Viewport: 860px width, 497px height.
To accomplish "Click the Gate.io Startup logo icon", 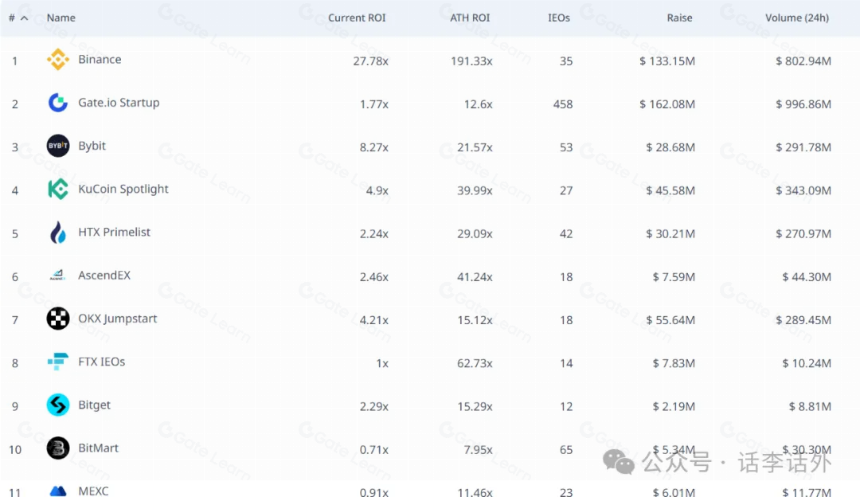I will pyautogui.click(x=58, y=103).
